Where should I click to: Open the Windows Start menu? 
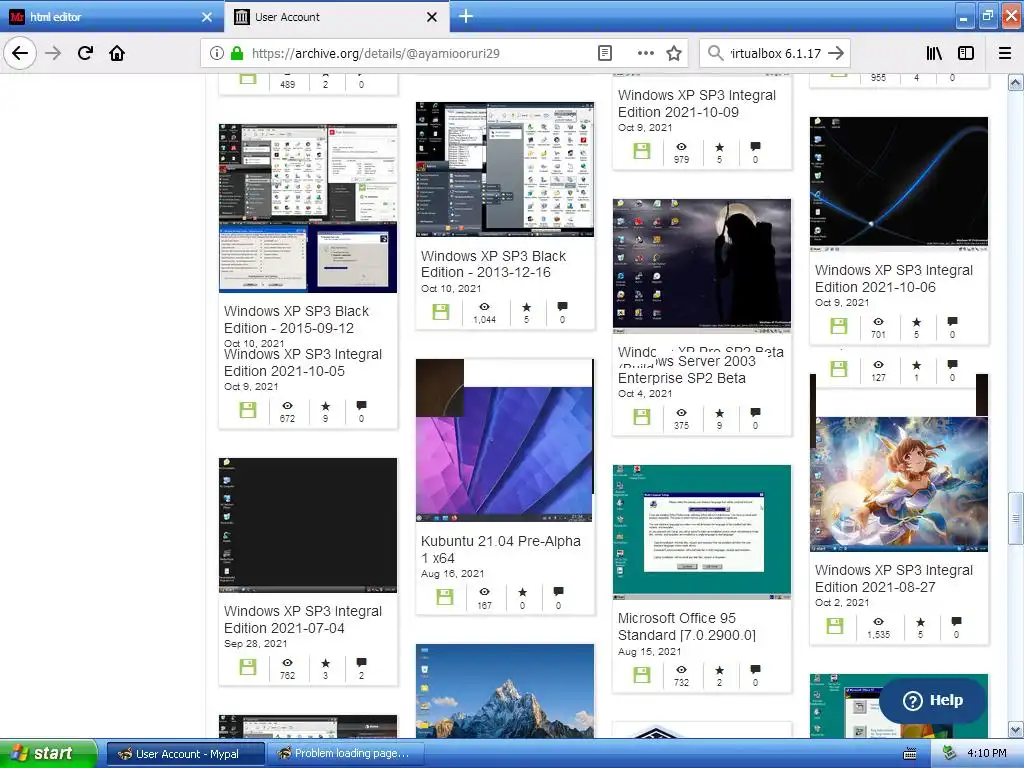pos(47,753)
